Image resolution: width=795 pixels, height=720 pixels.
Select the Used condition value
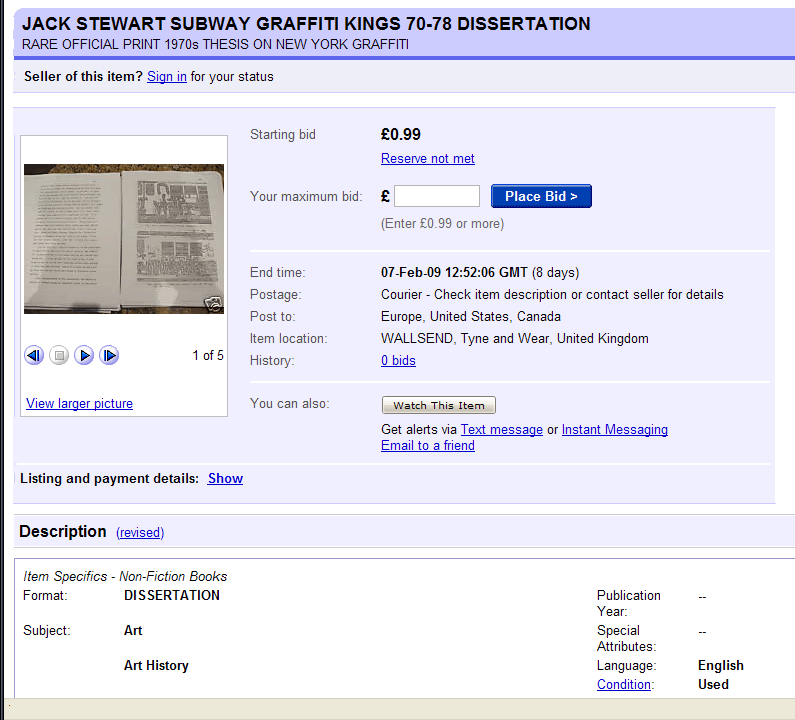pyautogui.click(x=713, y=685)
